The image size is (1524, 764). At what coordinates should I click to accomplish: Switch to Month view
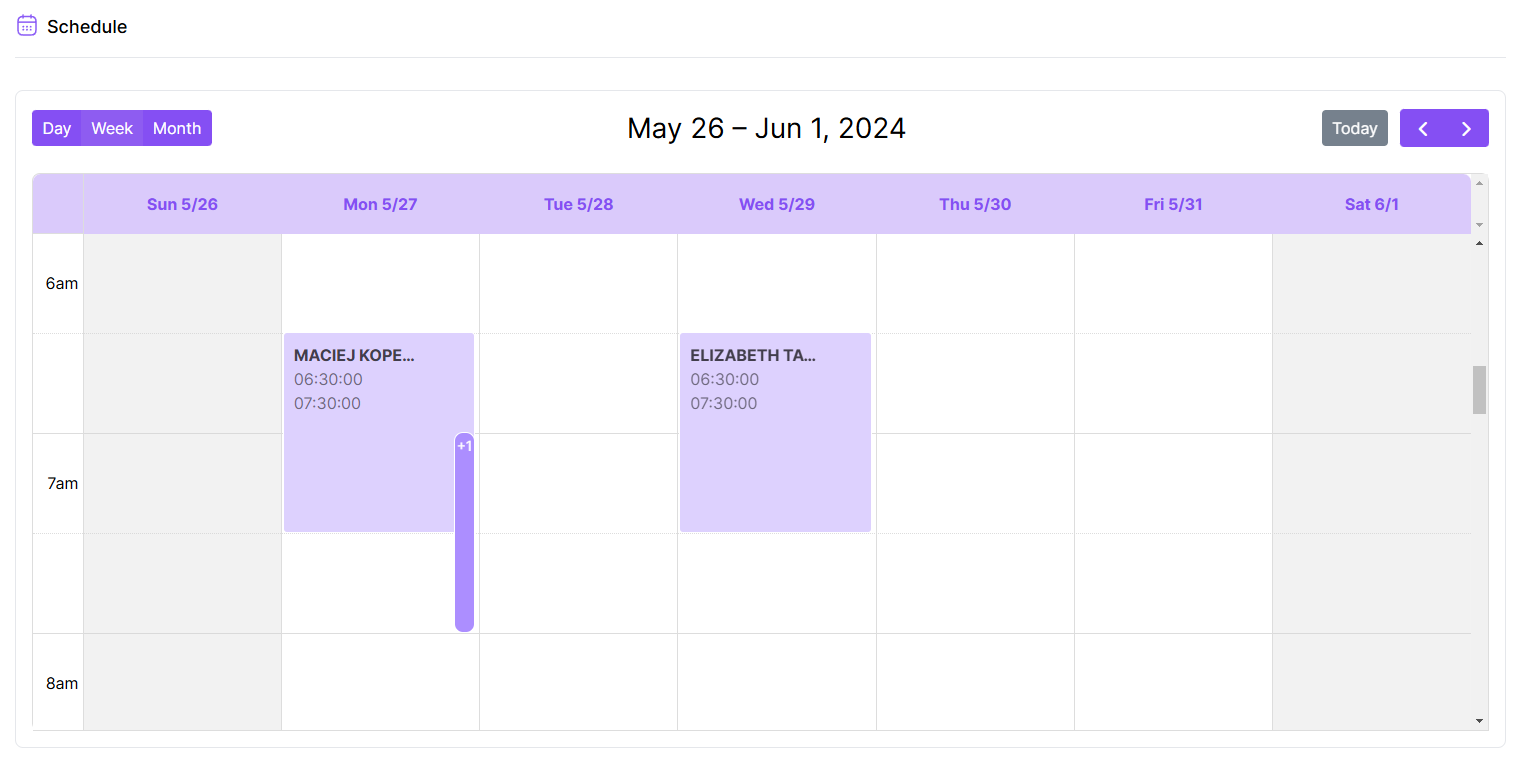tap(177, 128)
